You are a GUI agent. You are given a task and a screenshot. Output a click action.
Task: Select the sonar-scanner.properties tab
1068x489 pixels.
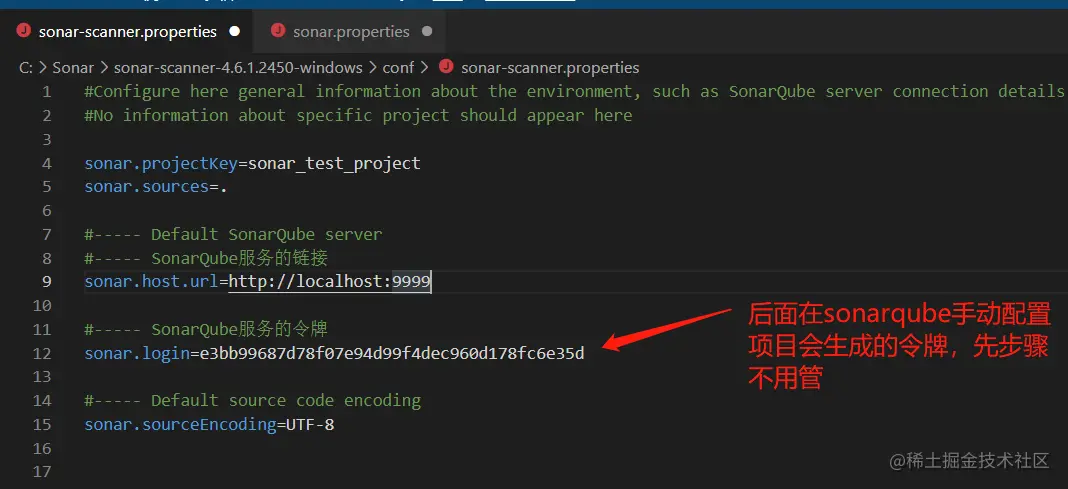127,31
